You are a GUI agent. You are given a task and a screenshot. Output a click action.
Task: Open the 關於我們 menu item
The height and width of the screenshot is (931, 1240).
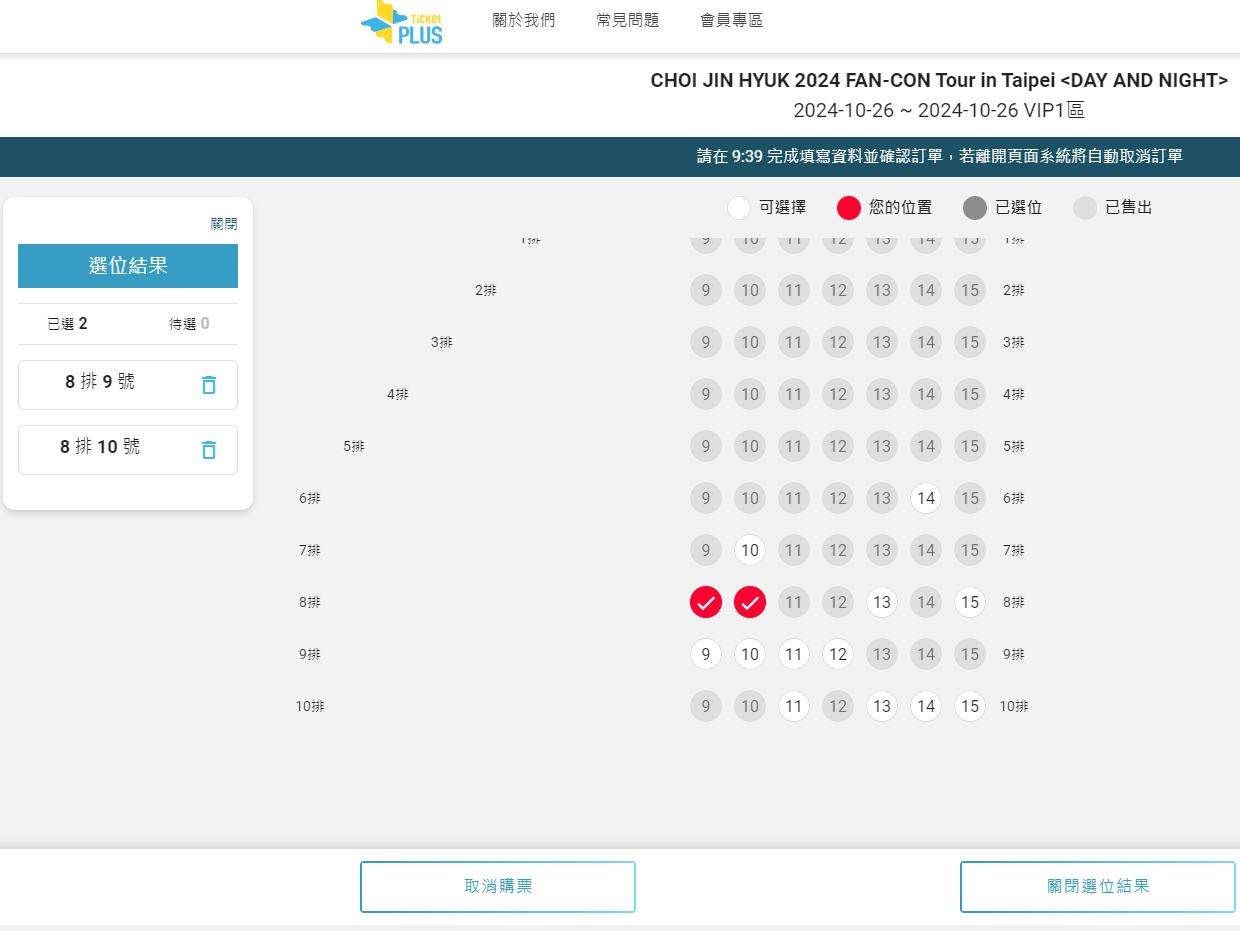point(523,20)
